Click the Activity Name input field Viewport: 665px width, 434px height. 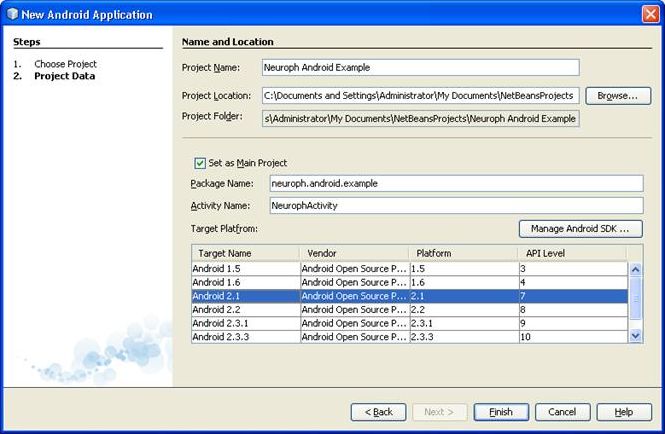[455, 206]
